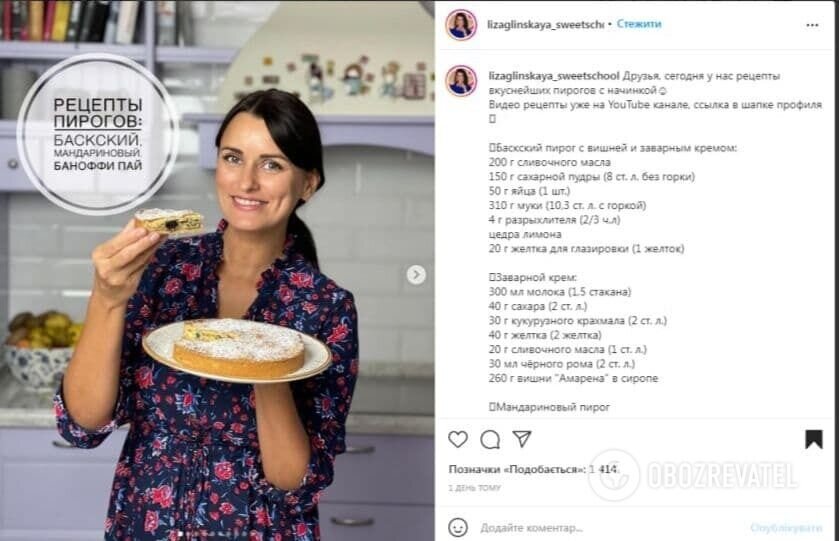Click the 1 день тому timestamp
The width and height of the screenshot is (839, 541).
(475, 488)
